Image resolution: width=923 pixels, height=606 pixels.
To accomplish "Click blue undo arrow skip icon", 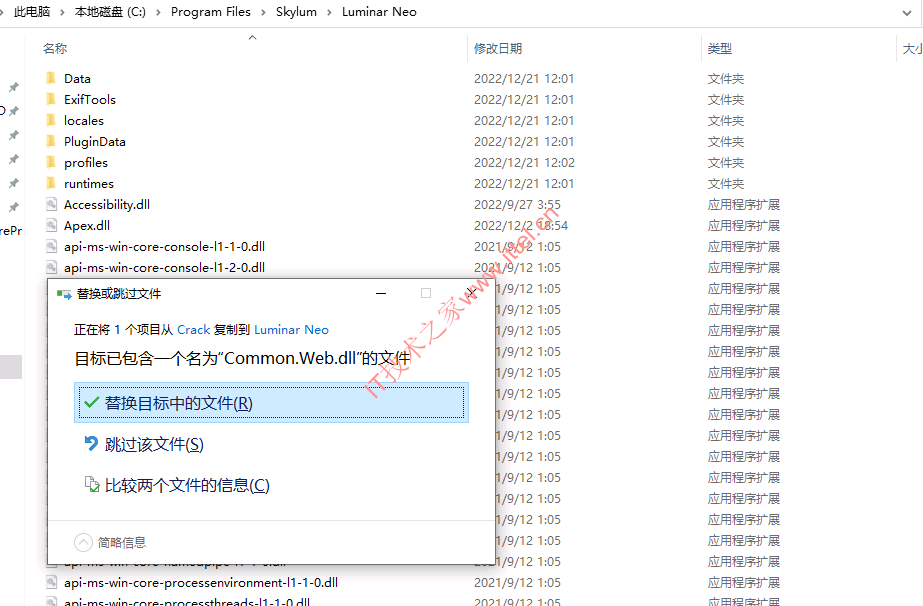I will [x=91, y=443].
